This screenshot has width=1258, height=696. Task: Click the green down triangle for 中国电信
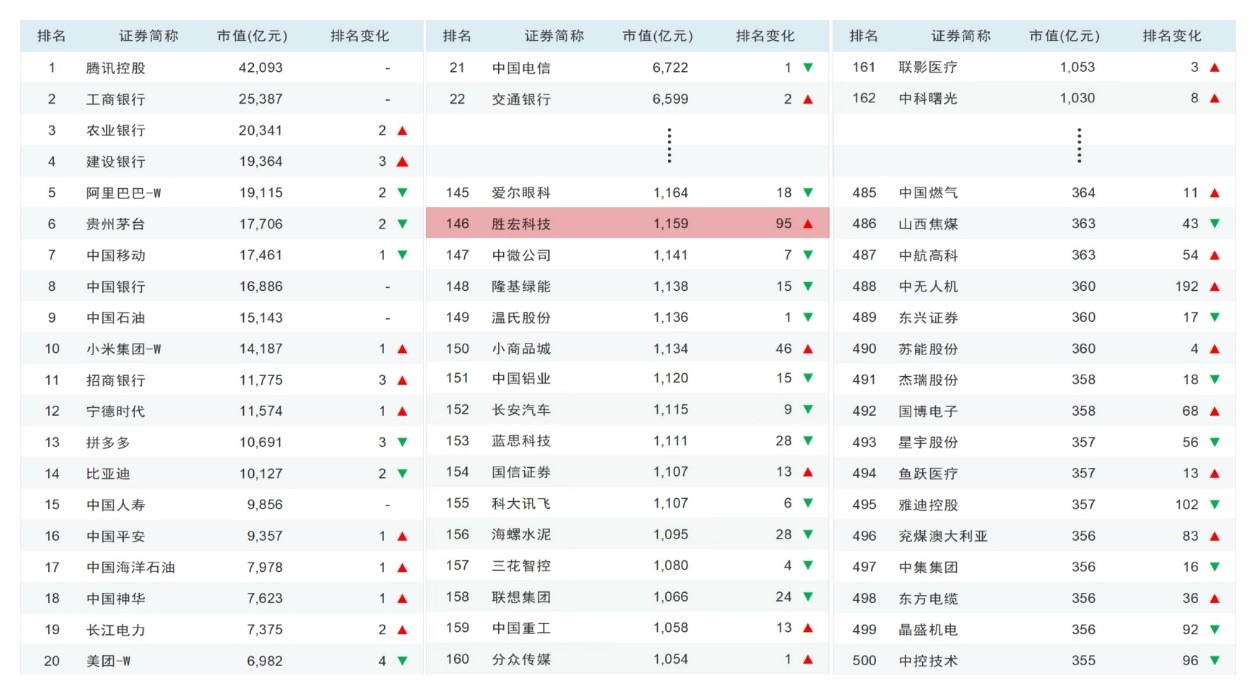808,68
